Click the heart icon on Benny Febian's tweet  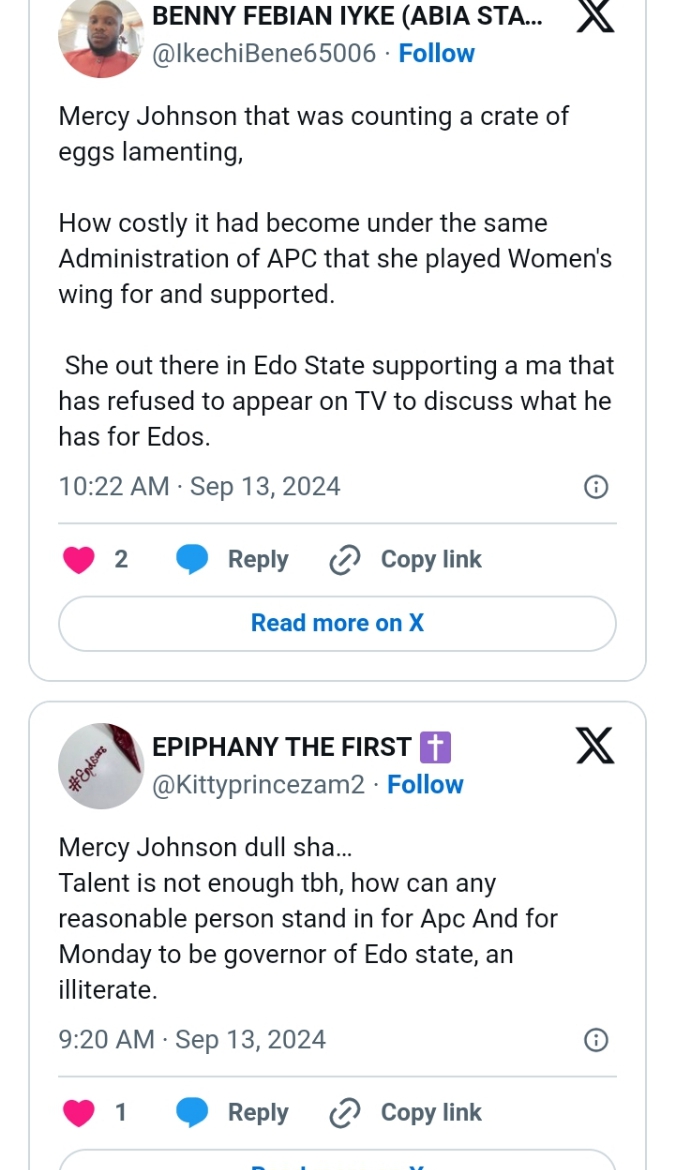click(79, 559)
